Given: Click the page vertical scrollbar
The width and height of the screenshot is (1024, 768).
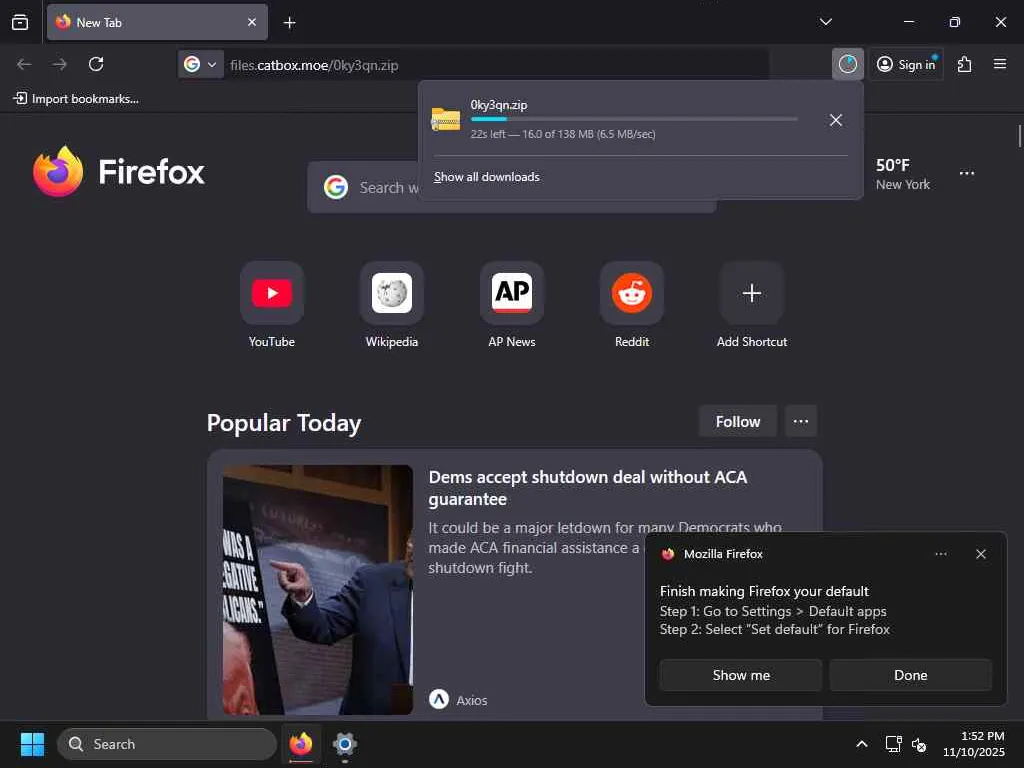Looking at the screenshot, I should pyautogui.click(x=1019, y=136).
